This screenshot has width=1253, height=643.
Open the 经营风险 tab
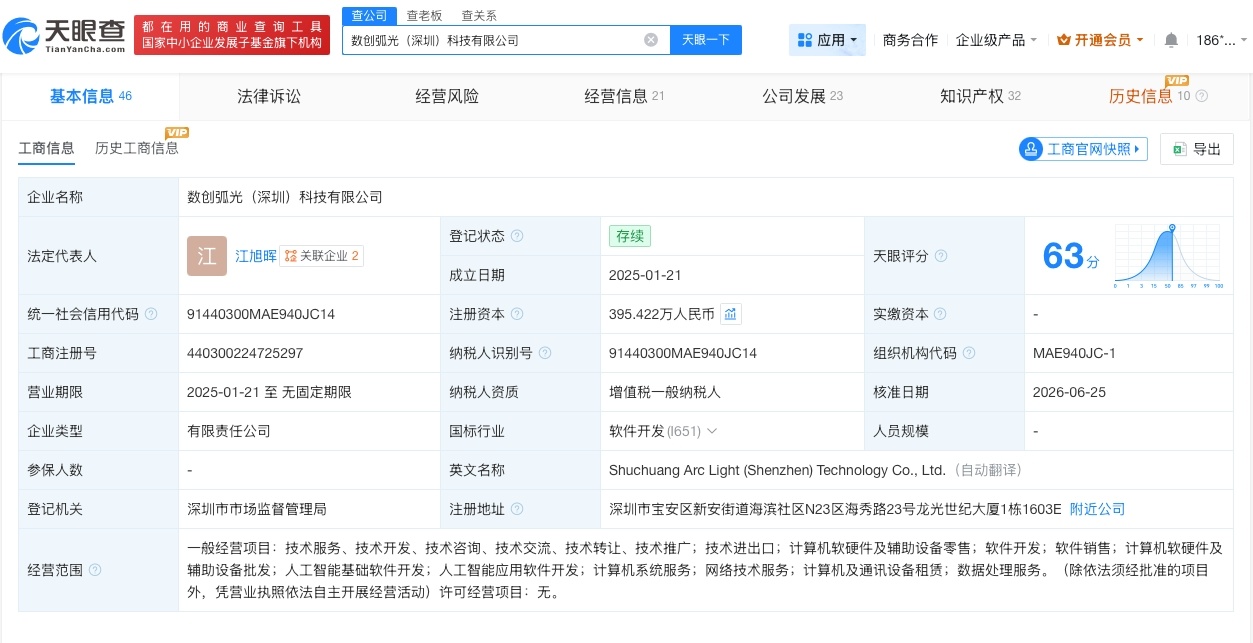coord(447,96)
